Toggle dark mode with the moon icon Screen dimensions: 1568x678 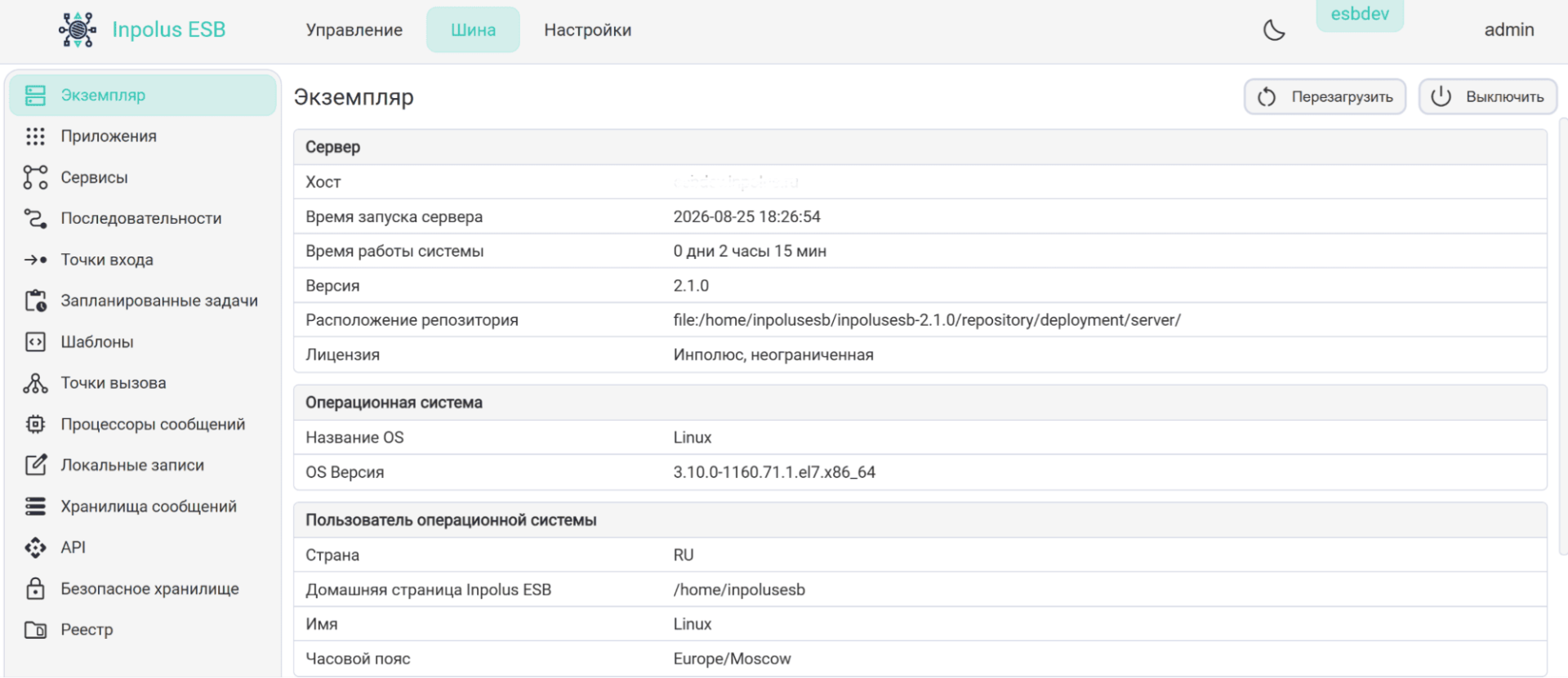[x=1274, y=30]
